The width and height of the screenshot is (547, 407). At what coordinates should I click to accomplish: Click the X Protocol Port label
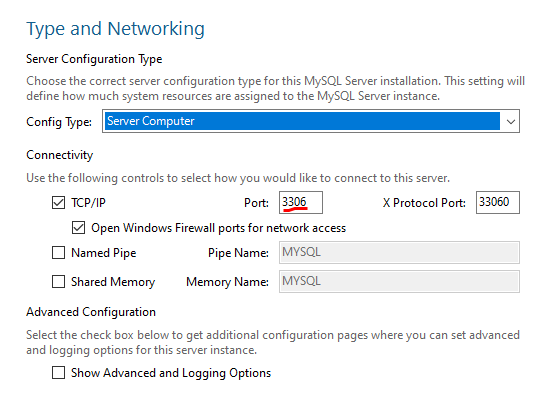pyautogui.click(x=424, y=203)
